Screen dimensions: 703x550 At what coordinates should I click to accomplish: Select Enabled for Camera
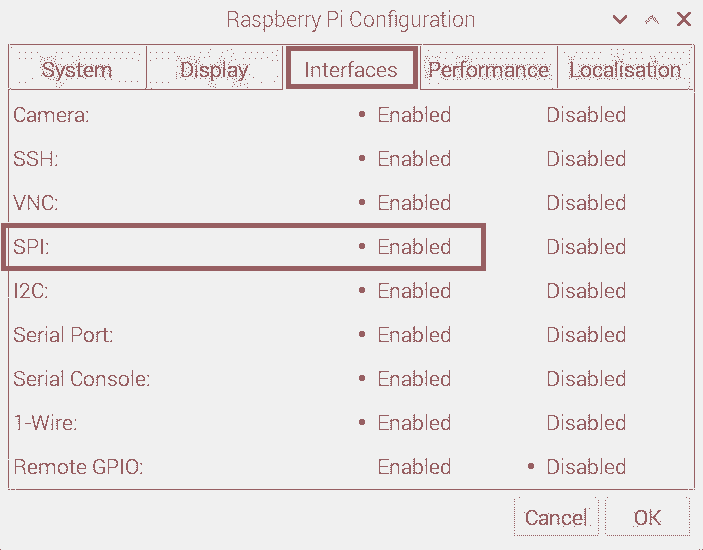(x=413, y=115)
